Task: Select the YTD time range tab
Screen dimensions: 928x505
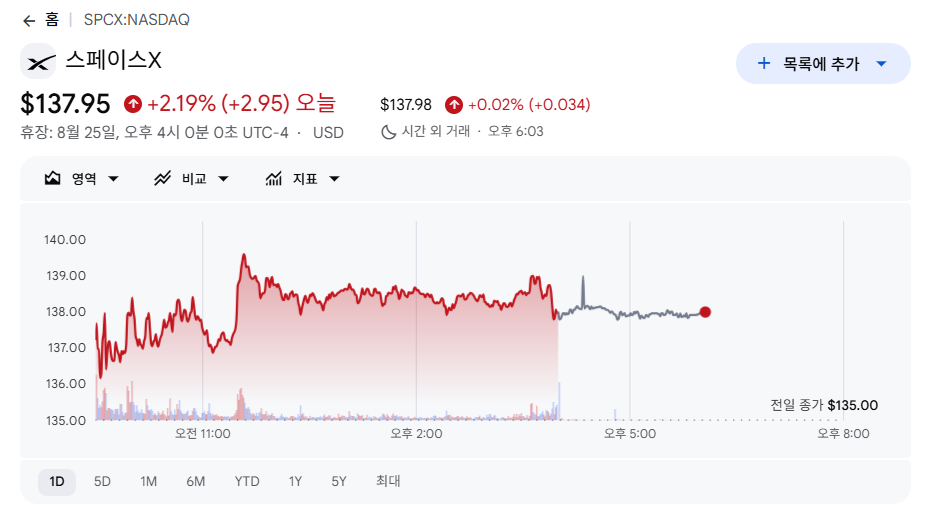Action: (x=247, y=481)
